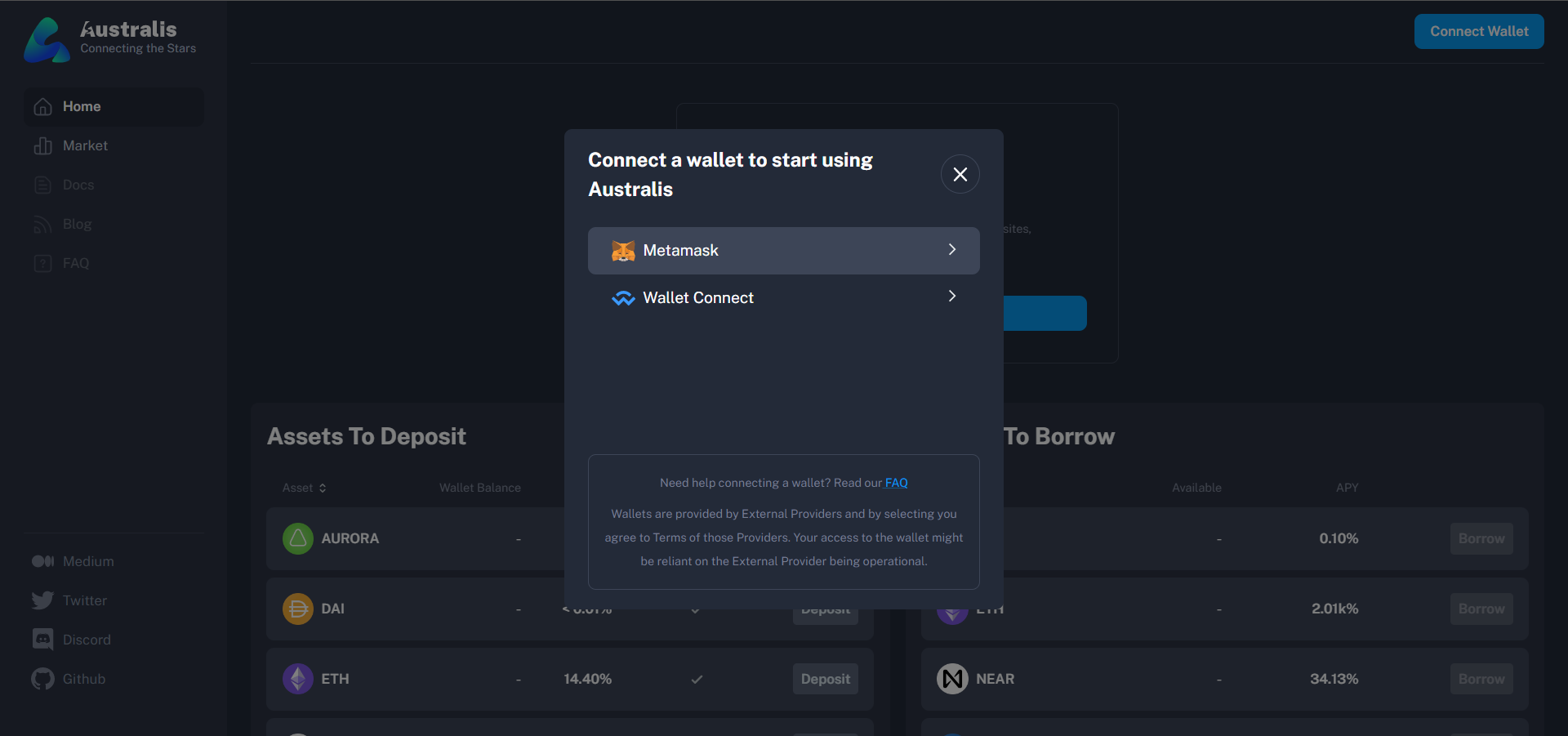Screen dimensions: 1568x736
Task: Choose Wallet Connect option
Action: [x=784, y=297]
